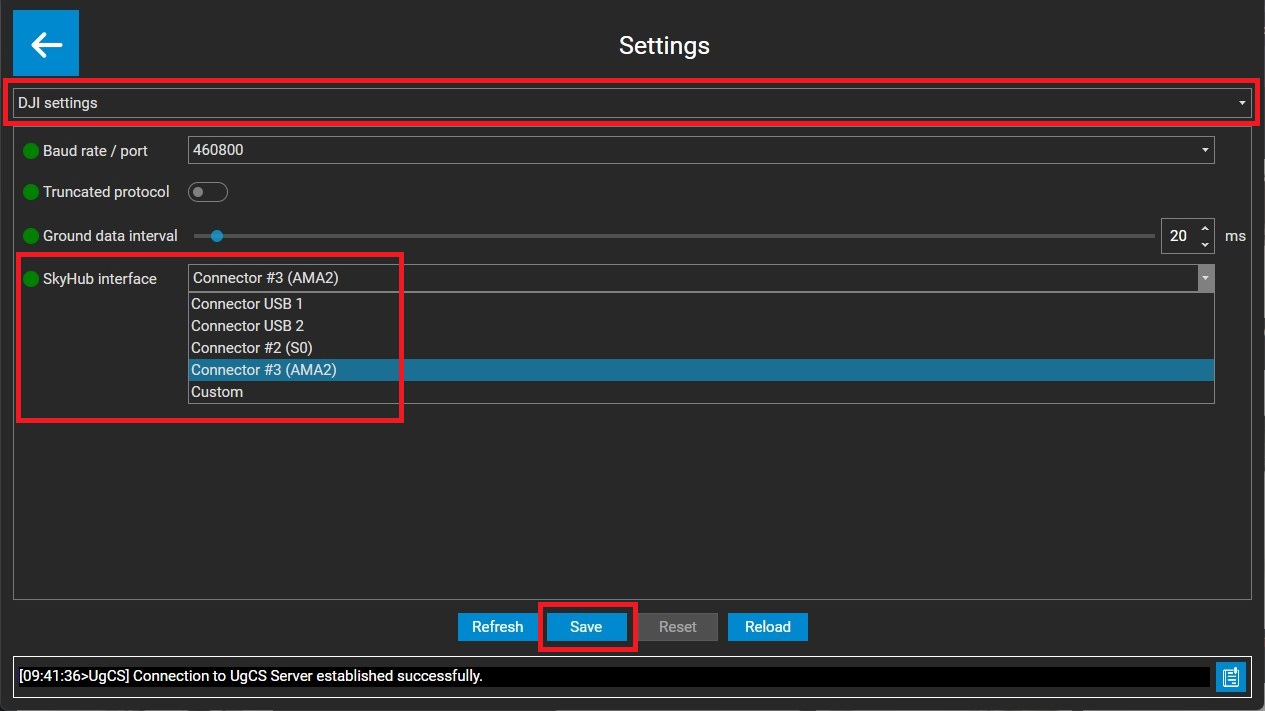This screenshot has width=1265, height=711.
Task: Collapse the SkyHub interface dropdown arrow
Action: (1206, 278)
